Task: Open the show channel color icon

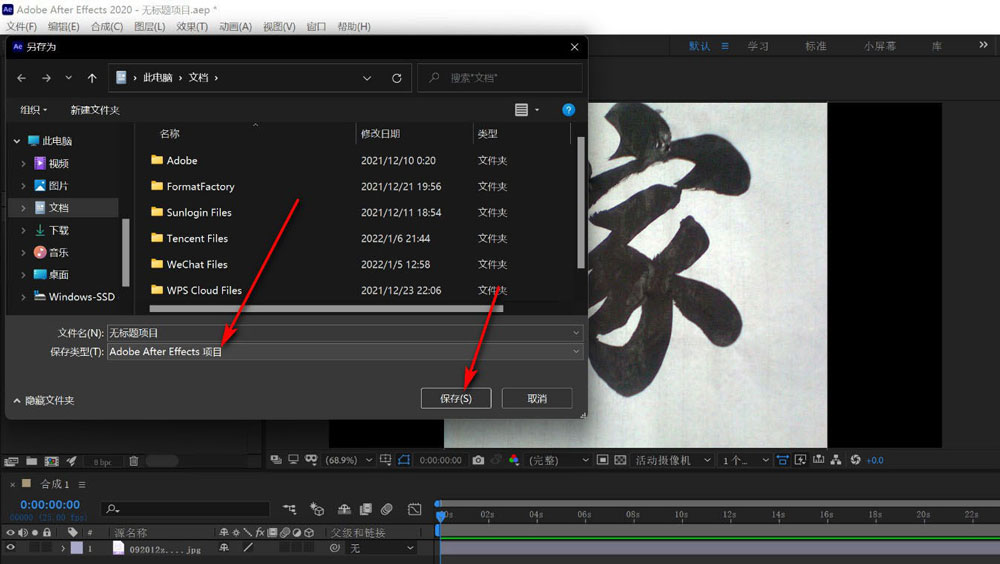Action: [x=514, y=460]
